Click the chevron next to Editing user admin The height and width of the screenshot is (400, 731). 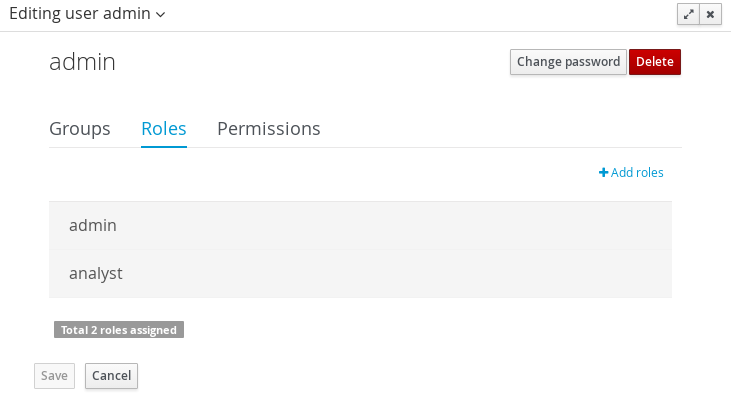point(161,14)
